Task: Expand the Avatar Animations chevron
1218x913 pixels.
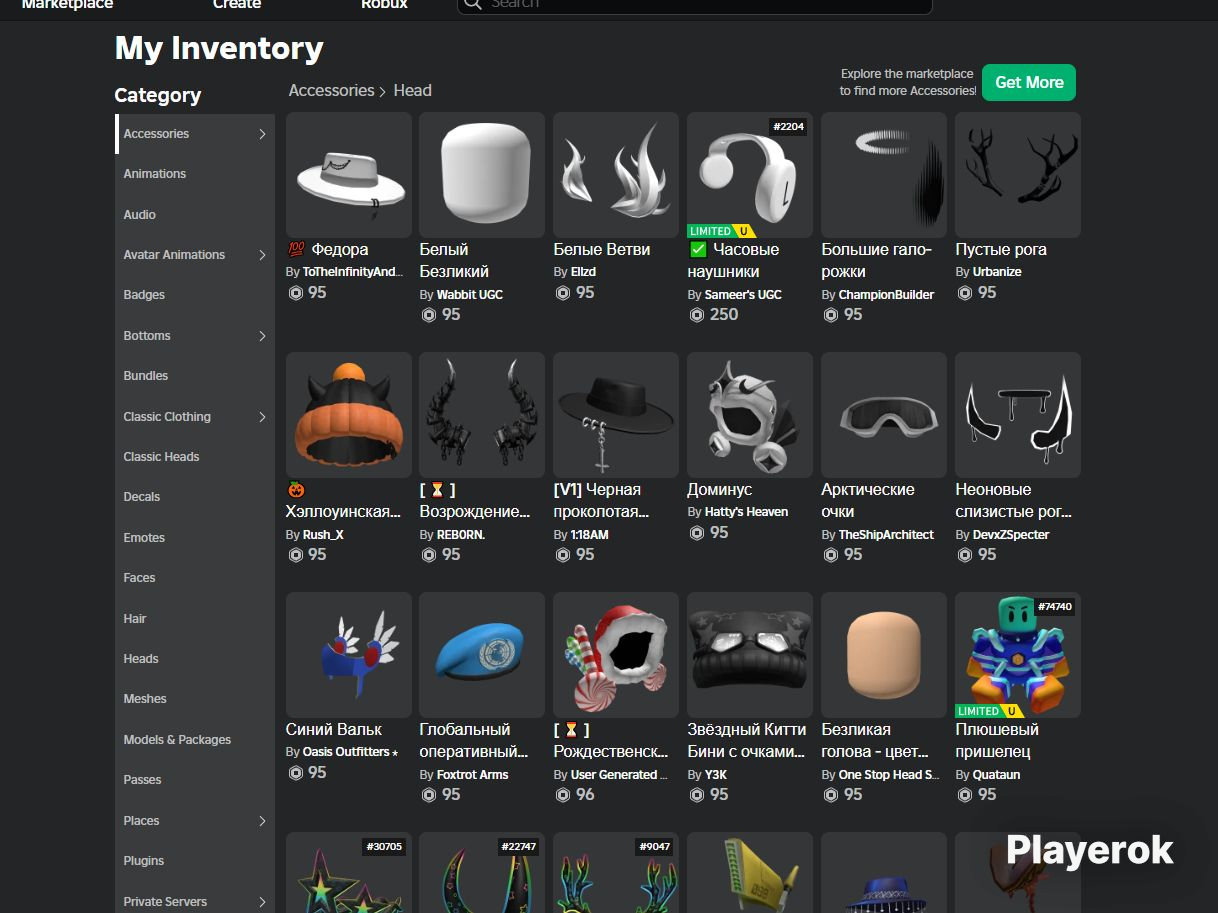Action: [x=262, y=255]
